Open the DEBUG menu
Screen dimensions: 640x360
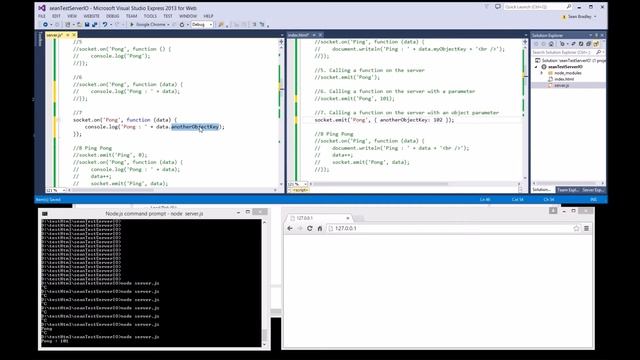(113, 16)
